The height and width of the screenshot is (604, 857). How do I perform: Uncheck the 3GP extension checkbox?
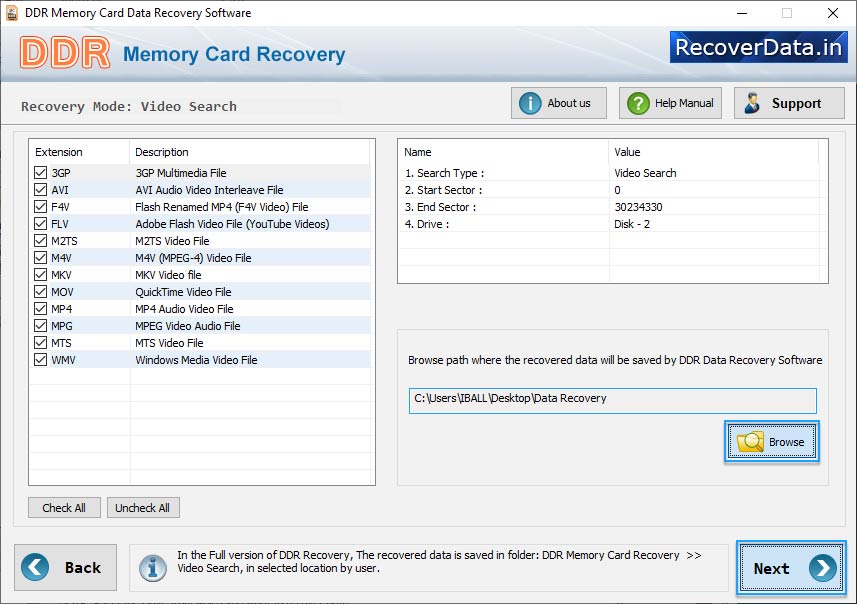[40, 173]
